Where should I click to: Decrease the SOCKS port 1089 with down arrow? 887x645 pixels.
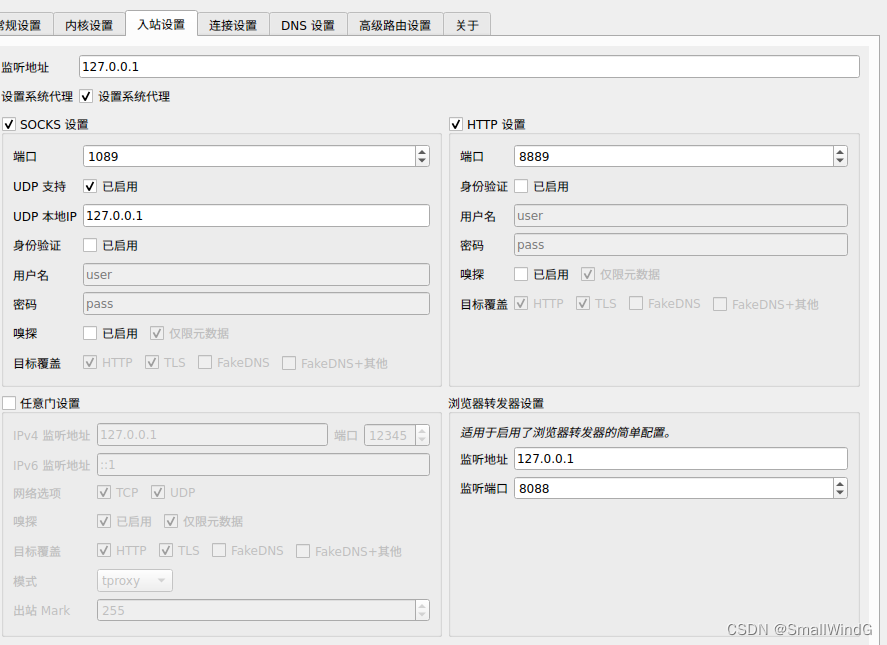pos(422,161)
